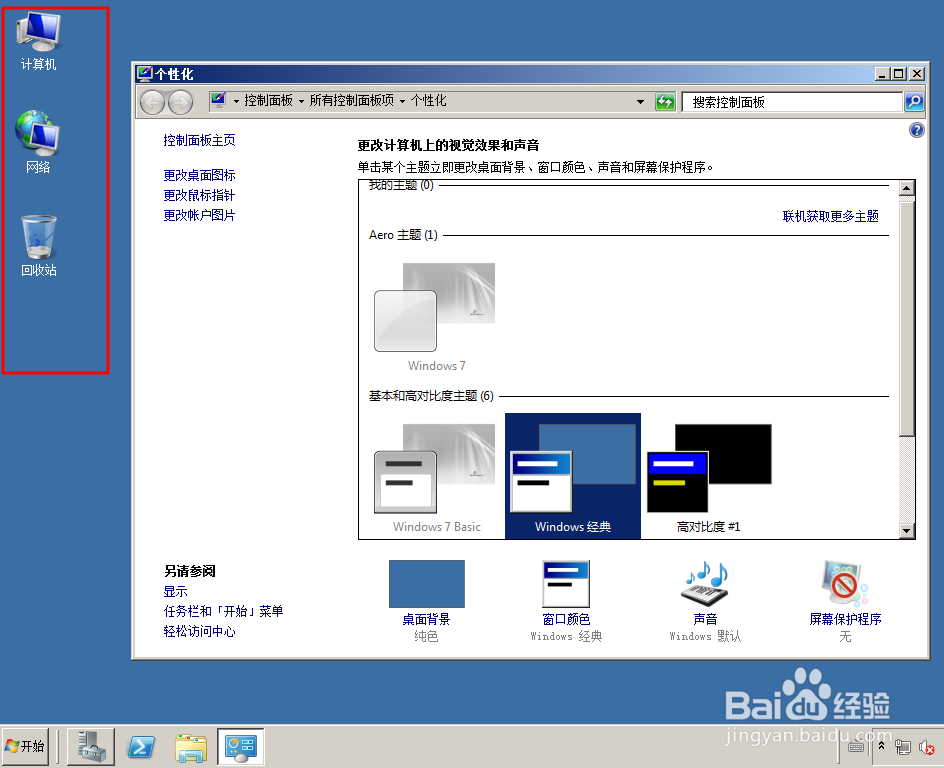Click the theme list scroll up arrow

tap(907, 188)
